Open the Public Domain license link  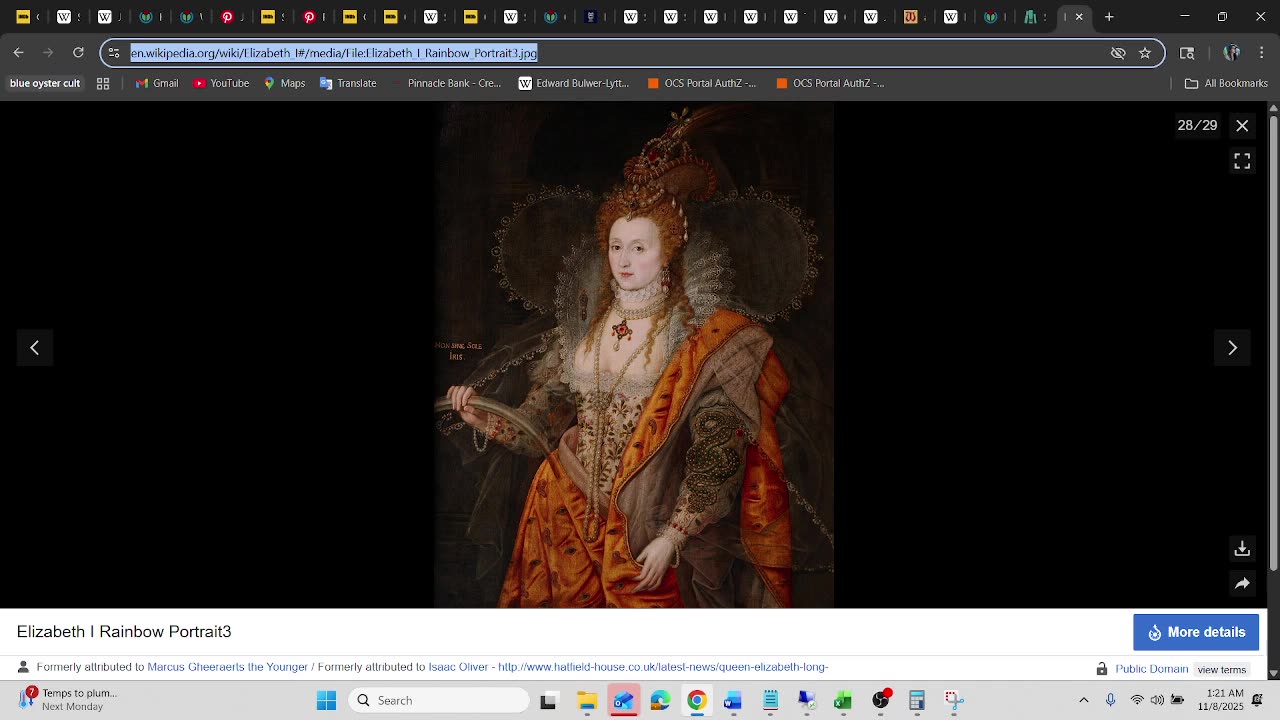(x=1152, y=669)
